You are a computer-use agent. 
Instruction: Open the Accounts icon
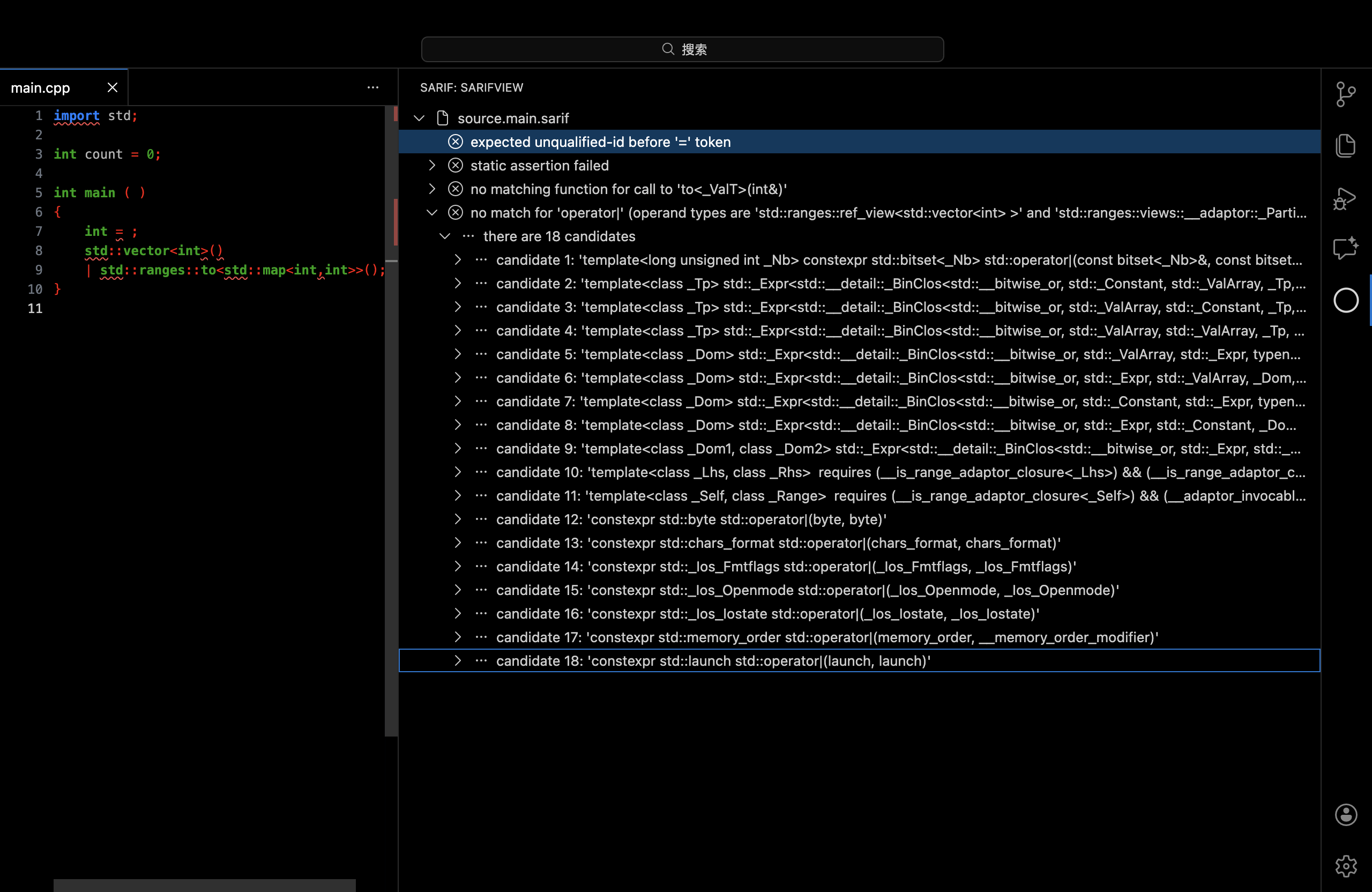tap(1346, 815)
